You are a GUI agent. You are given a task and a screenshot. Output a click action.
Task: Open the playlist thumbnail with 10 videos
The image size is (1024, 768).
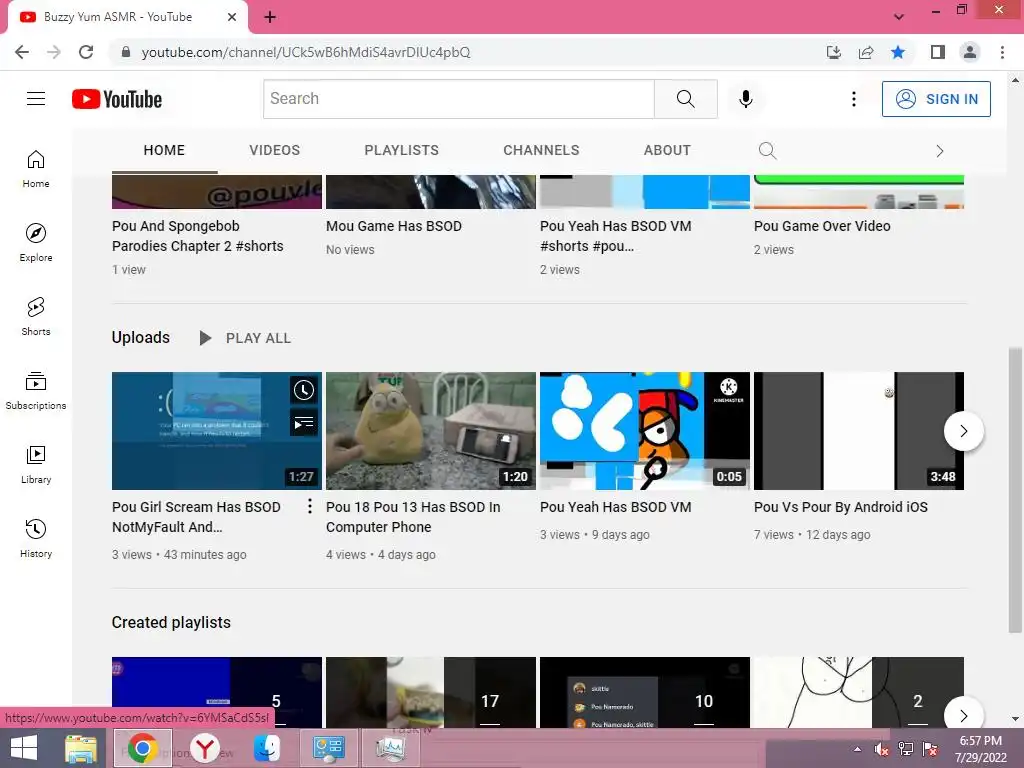[645, 692]
